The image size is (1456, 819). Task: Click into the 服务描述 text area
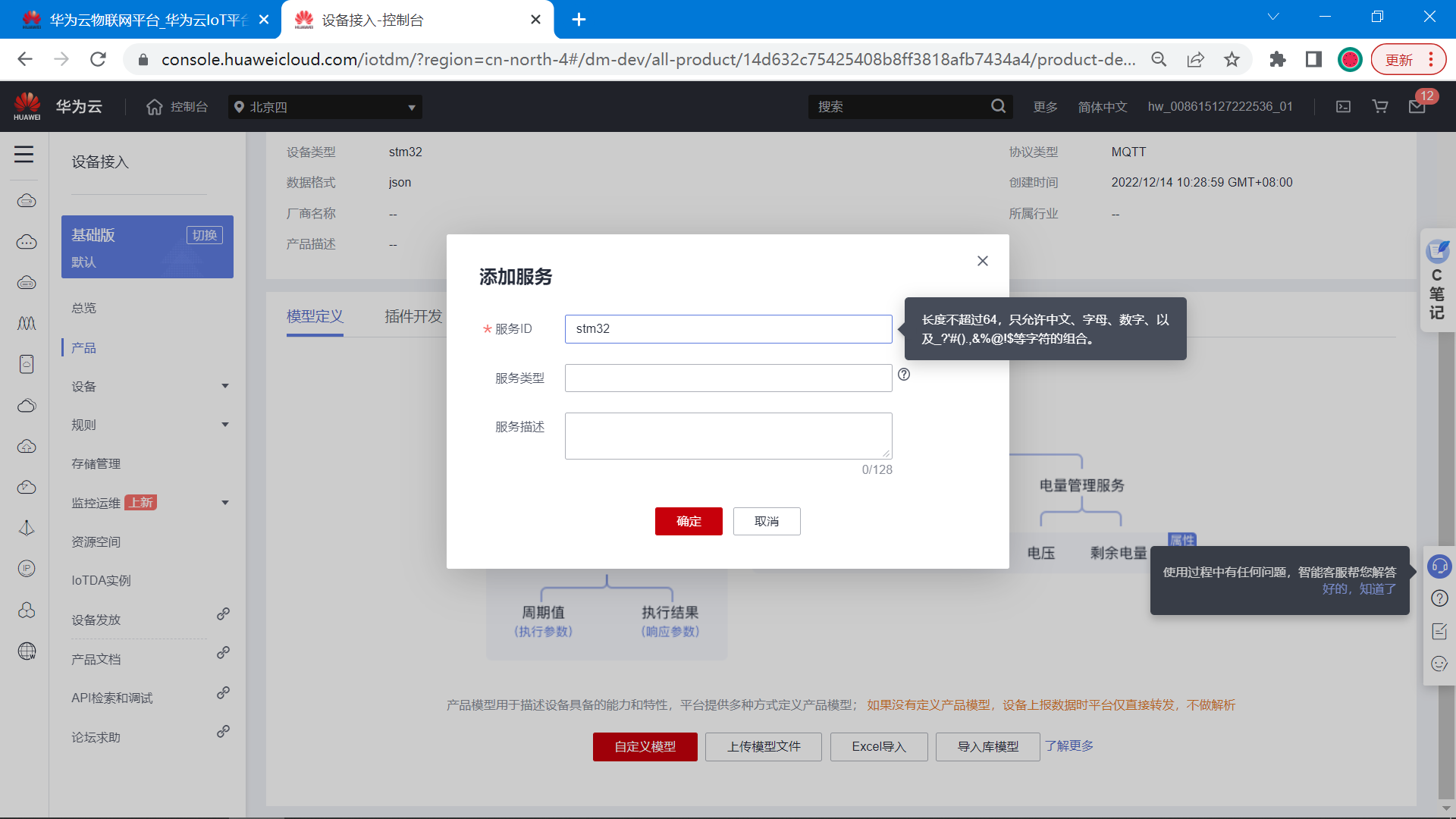point(727,436)
